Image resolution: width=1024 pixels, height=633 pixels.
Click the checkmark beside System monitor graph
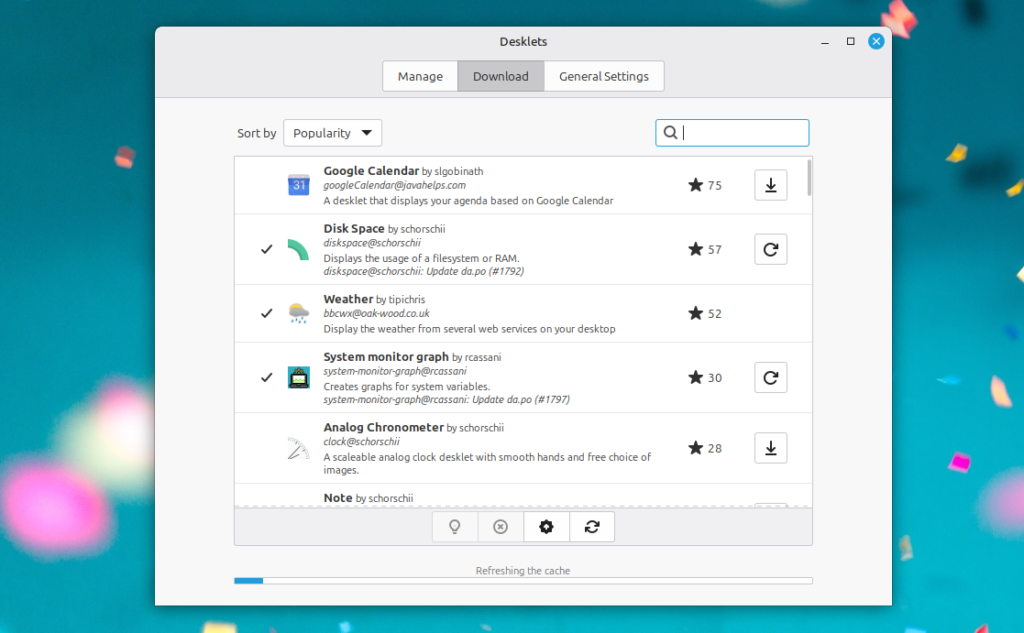(266, 377)
